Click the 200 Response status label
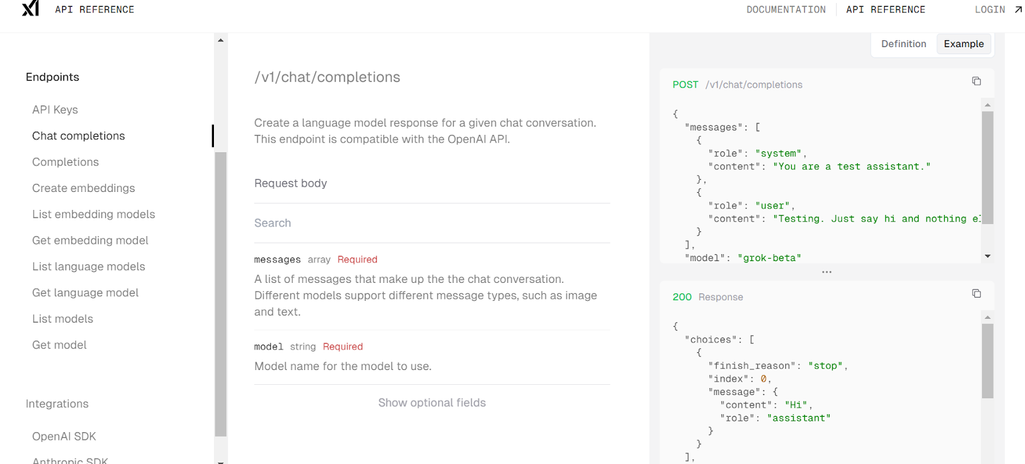 coord(707,297)
